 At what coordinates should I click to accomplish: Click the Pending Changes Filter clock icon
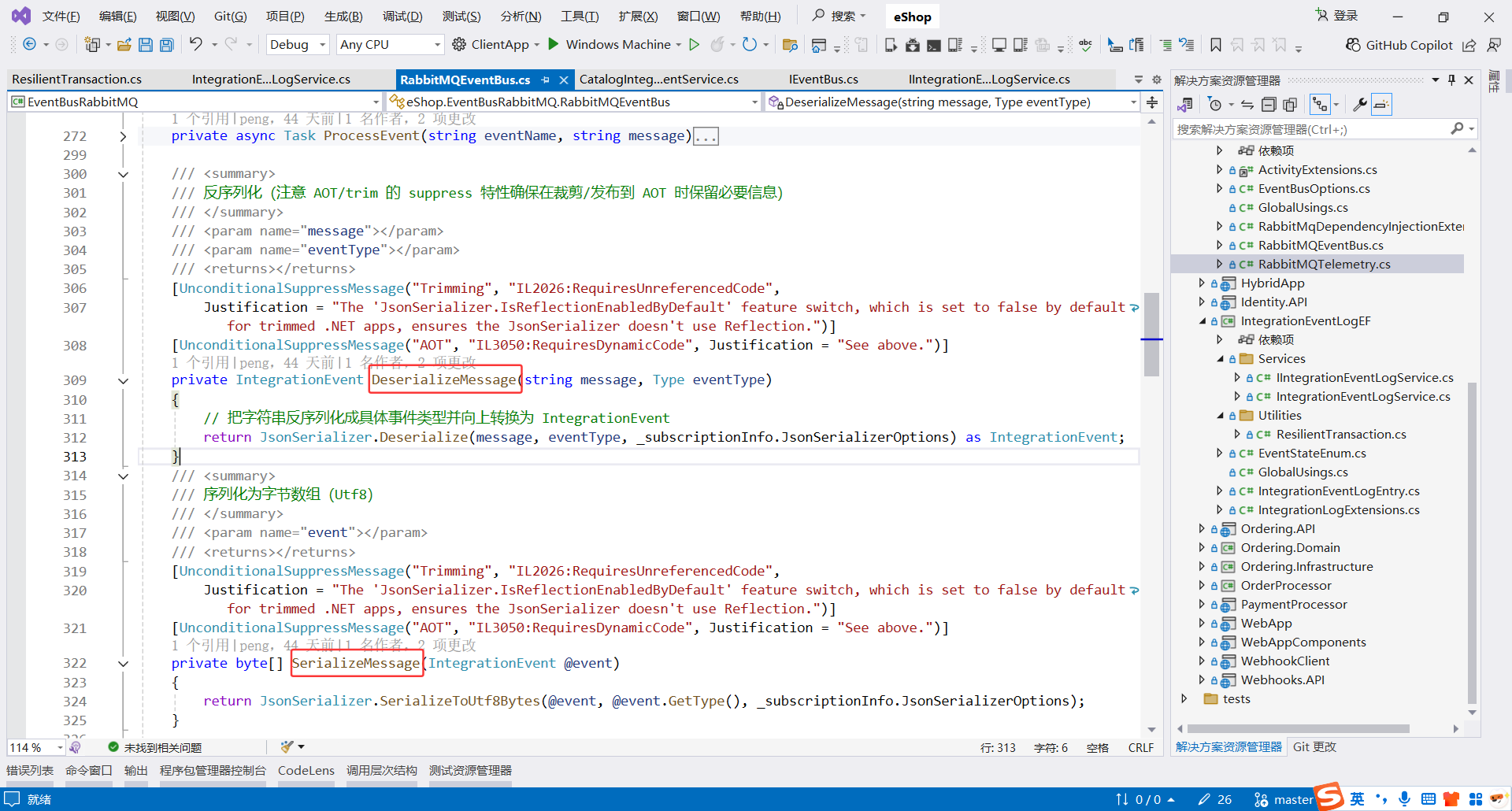[1215, 105]
